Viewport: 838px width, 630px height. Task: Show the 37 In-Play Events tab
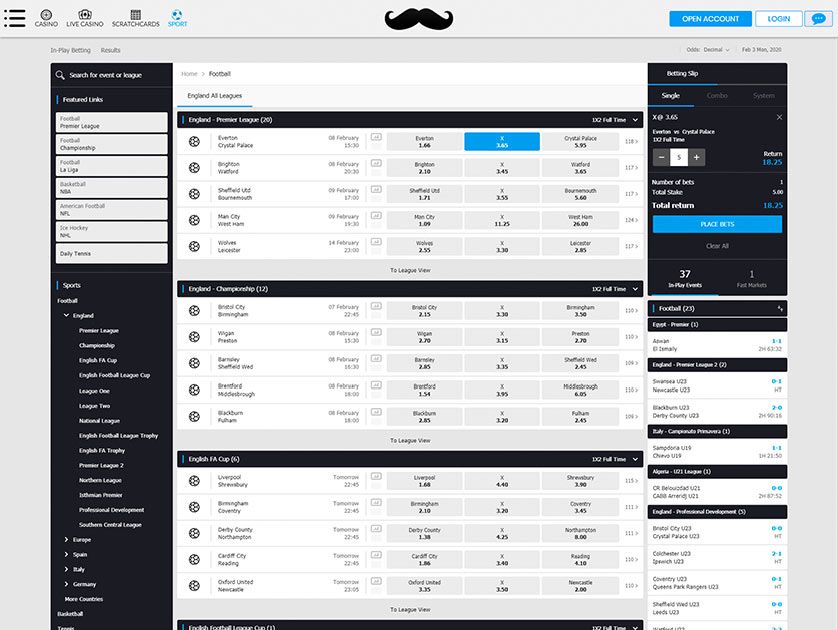[x=685, y=279]
